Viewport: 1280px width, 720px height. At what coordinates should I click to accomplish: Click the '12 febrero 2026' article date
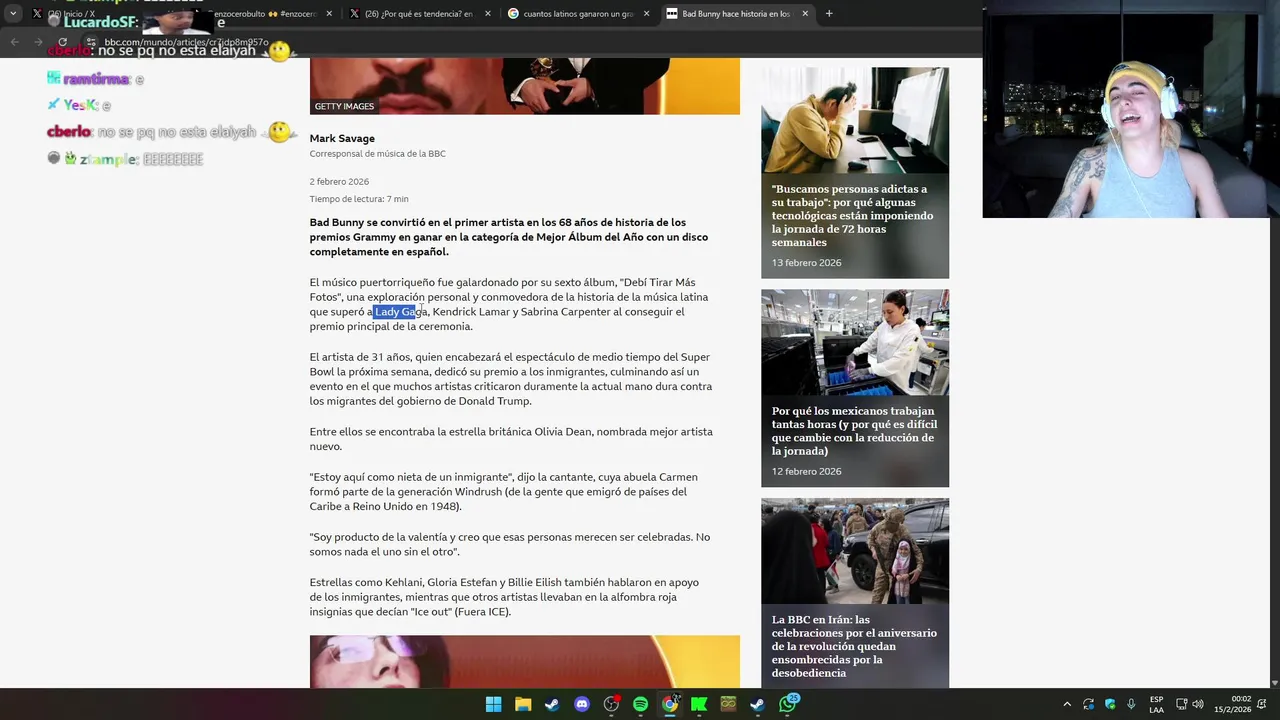[806, 471]
